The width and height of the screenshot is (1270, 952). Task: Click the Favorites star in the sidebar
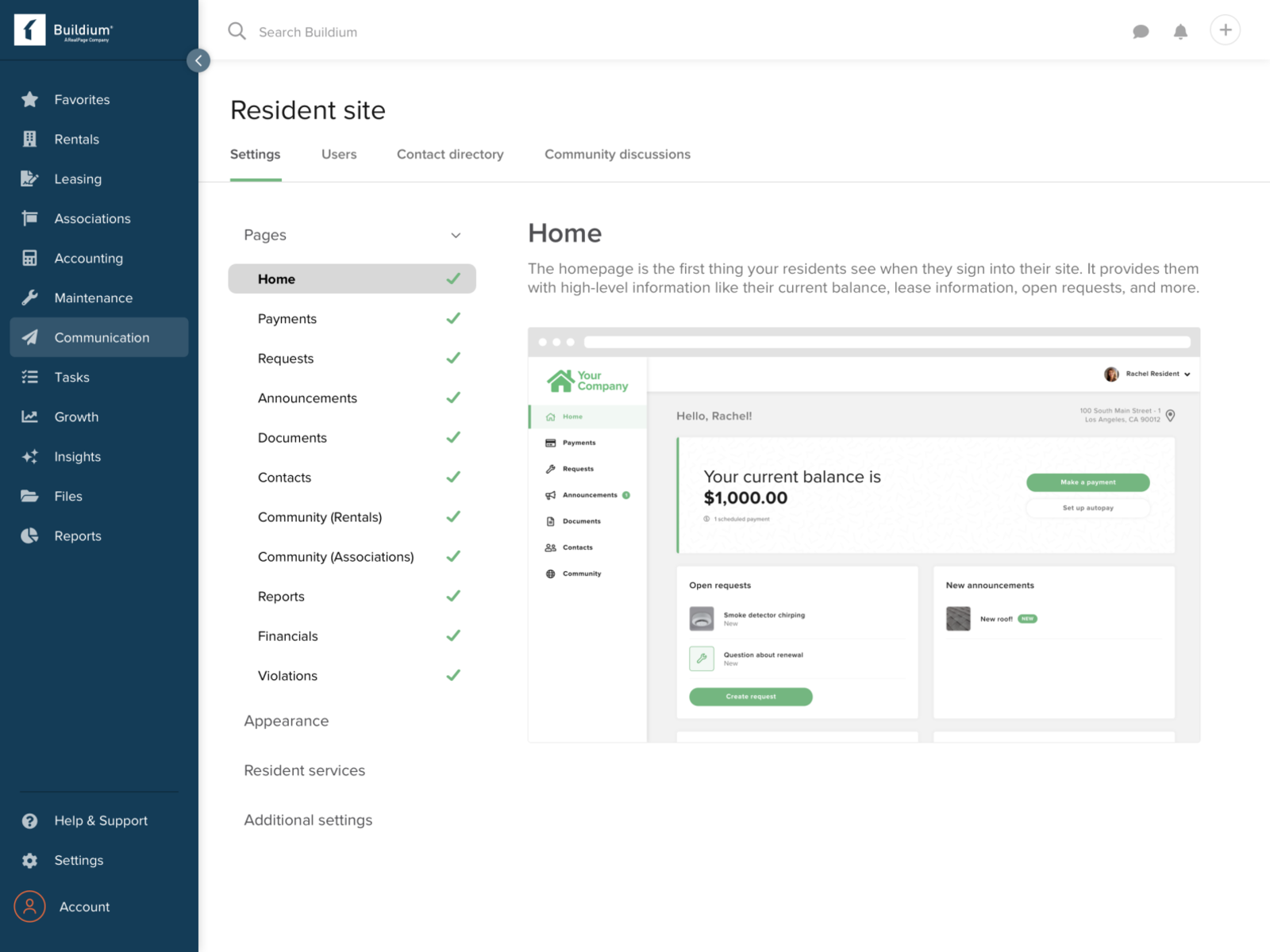point(29,99)
